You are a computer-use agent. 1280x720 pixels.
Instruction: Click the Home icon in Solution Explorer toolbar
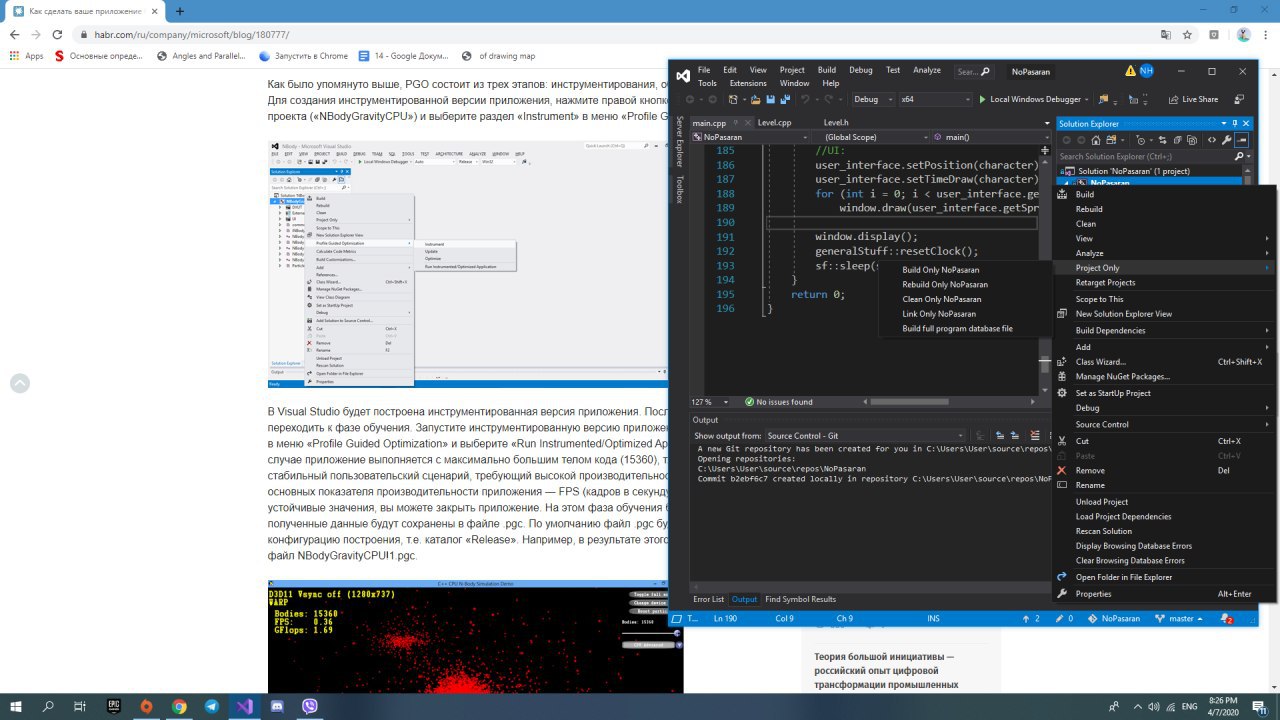coord(1095,140)
